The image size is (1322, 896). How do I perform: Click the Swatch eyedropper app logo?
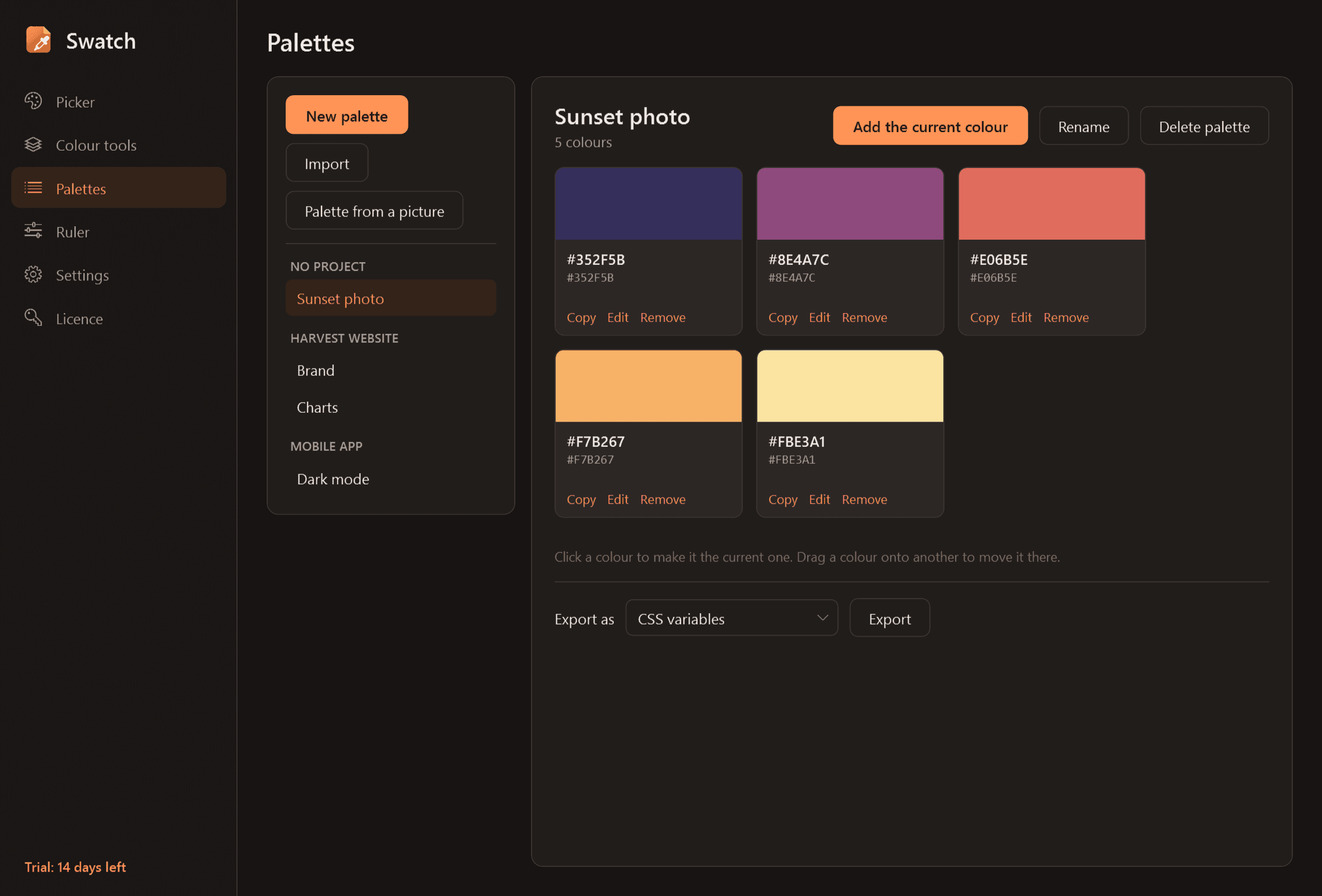pos(39,40)
